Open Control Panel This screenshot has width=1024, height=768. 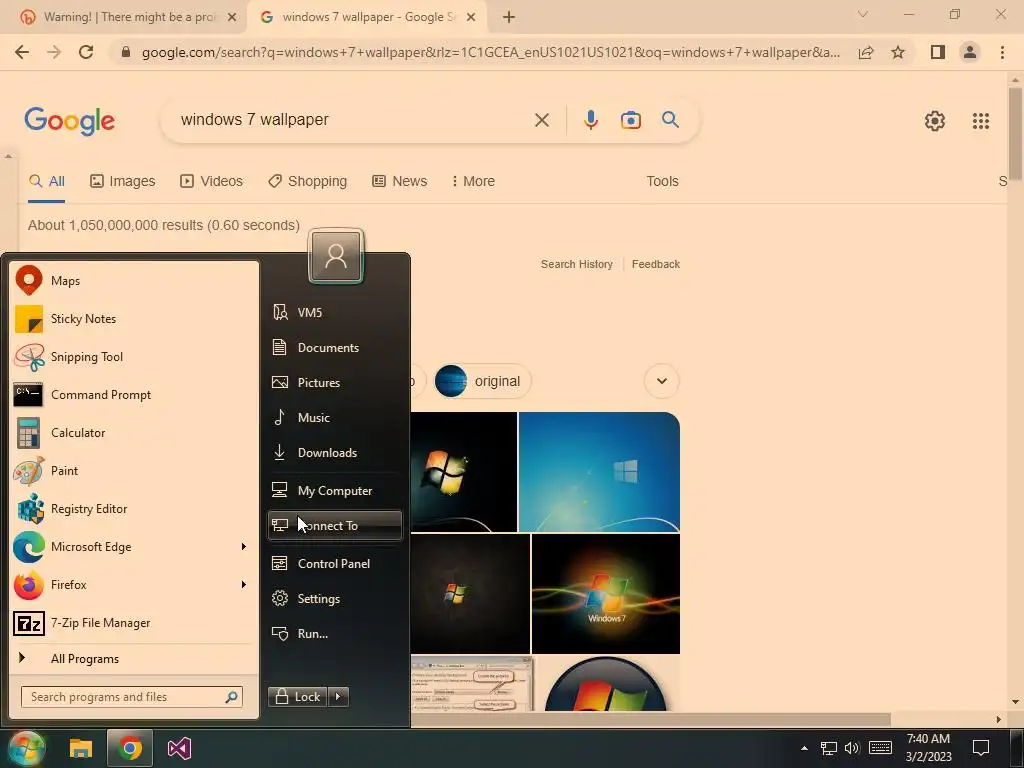[x=334, y=564]
